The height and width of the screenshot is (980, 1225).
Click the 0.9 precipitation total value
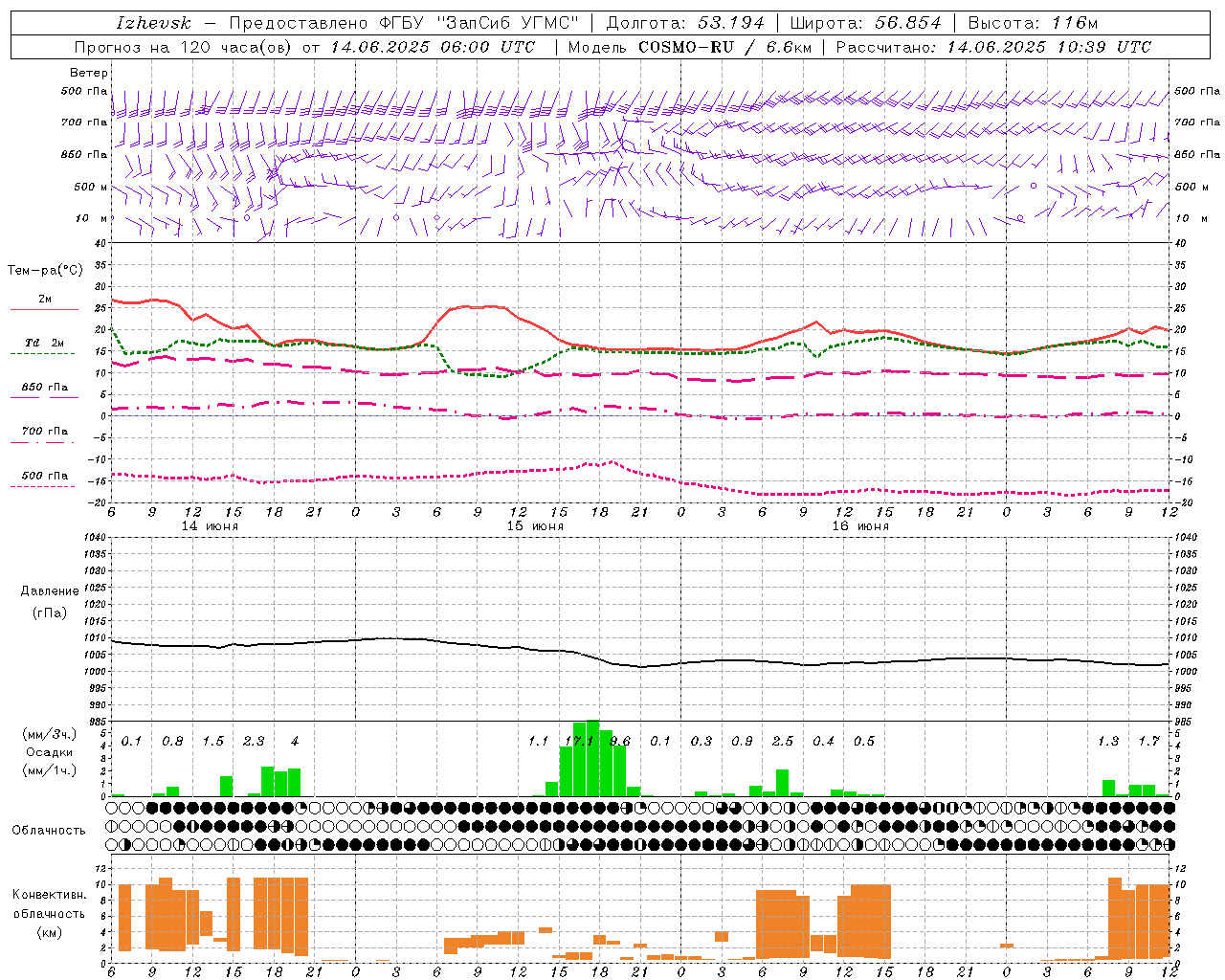[742, 741]
